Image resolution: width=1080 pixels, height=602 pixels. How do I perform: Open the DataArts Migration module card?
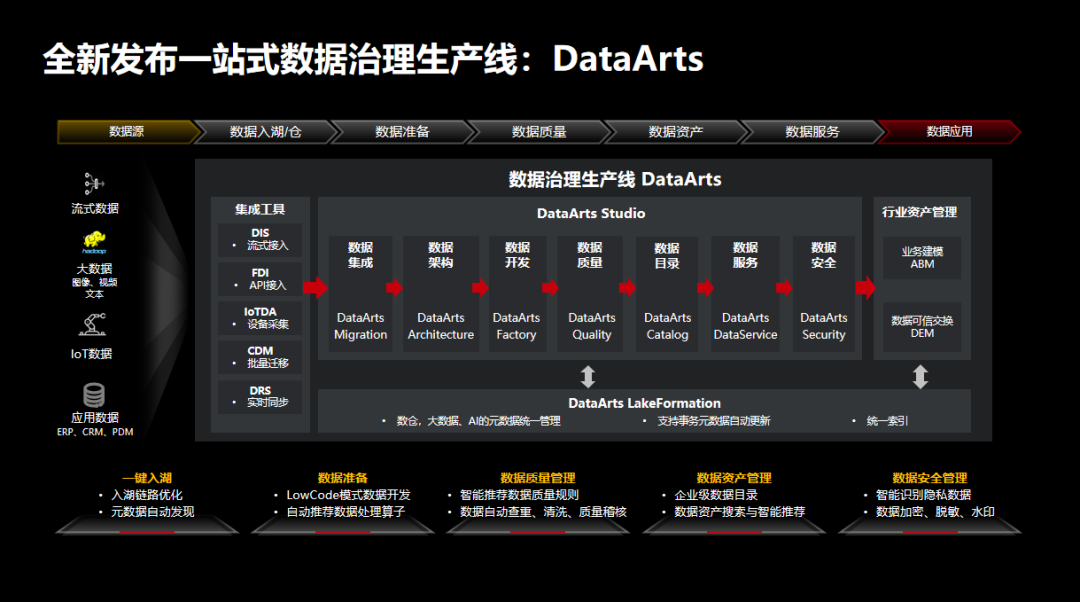[x=360, y=294]
